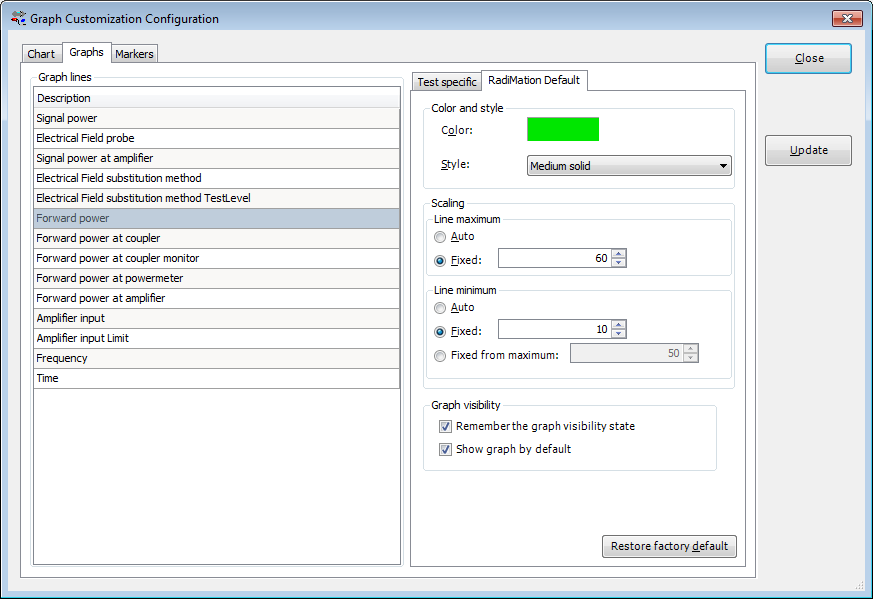Select Forward power at amplifier row
Viewport: 873px width, 599px height.
(217, 298)
